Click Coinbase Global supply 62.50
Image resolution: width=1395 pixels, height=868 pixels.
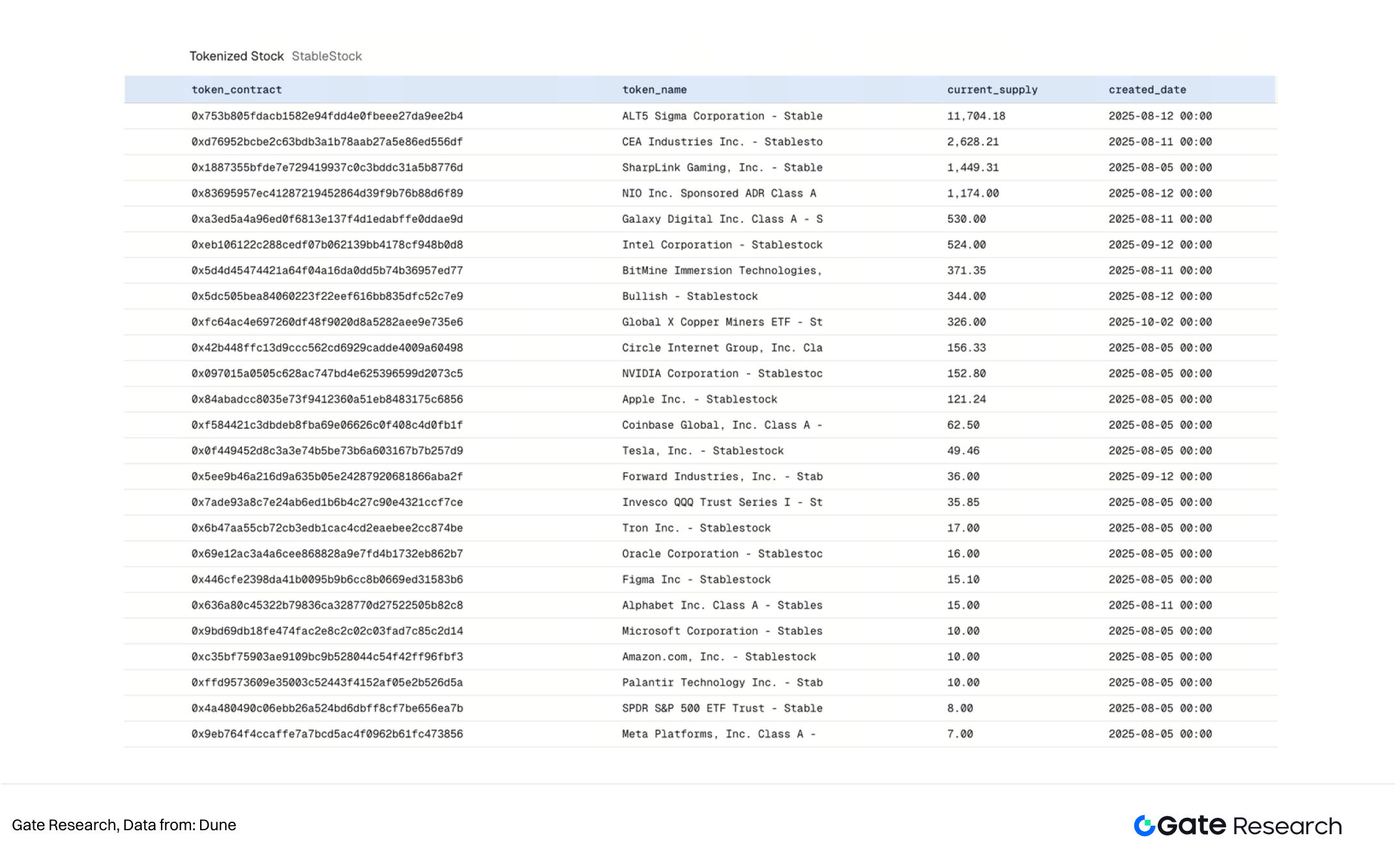point(963,425)
